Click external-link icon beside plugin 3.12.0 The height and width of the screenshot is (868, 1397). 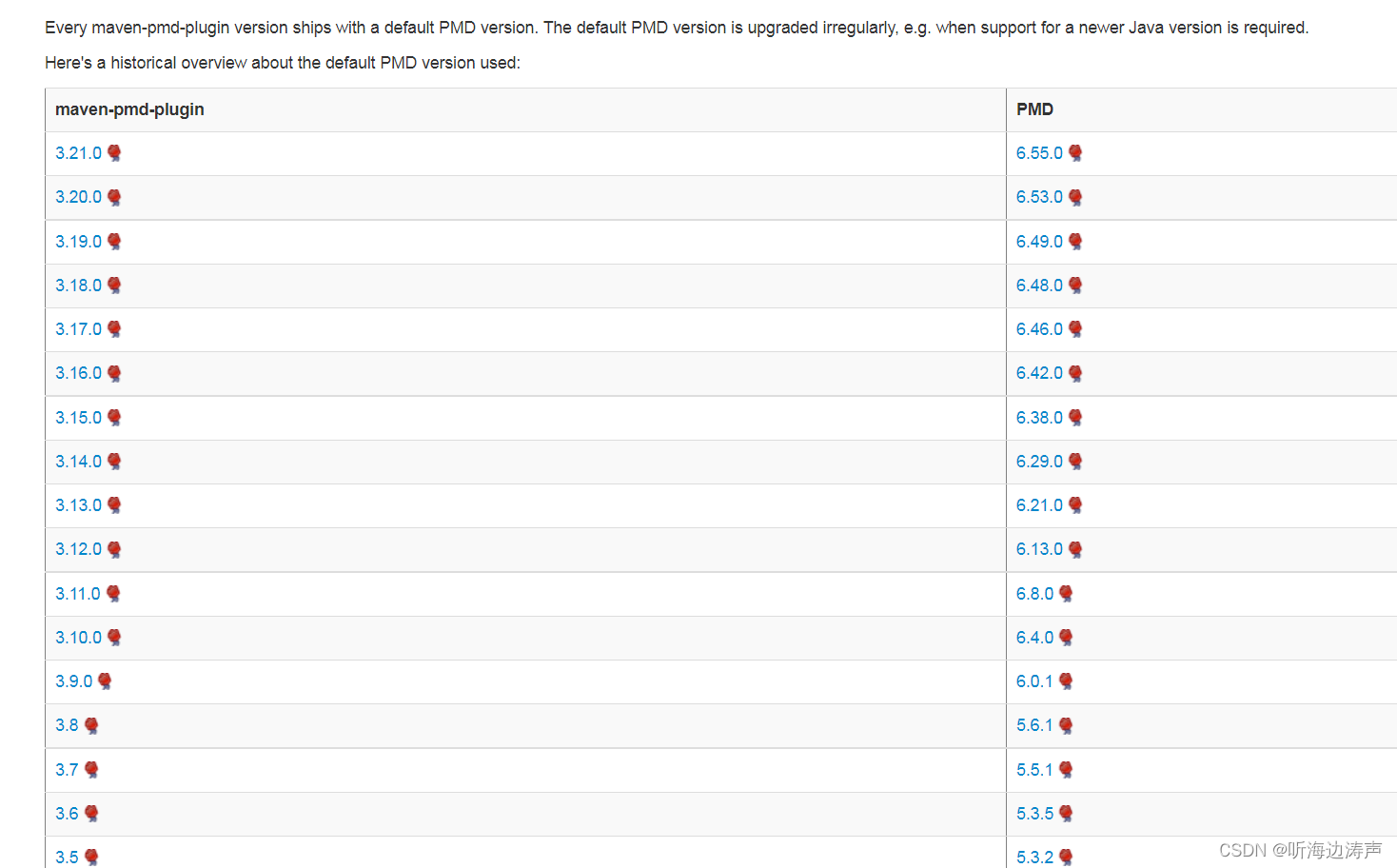point(114,549)
